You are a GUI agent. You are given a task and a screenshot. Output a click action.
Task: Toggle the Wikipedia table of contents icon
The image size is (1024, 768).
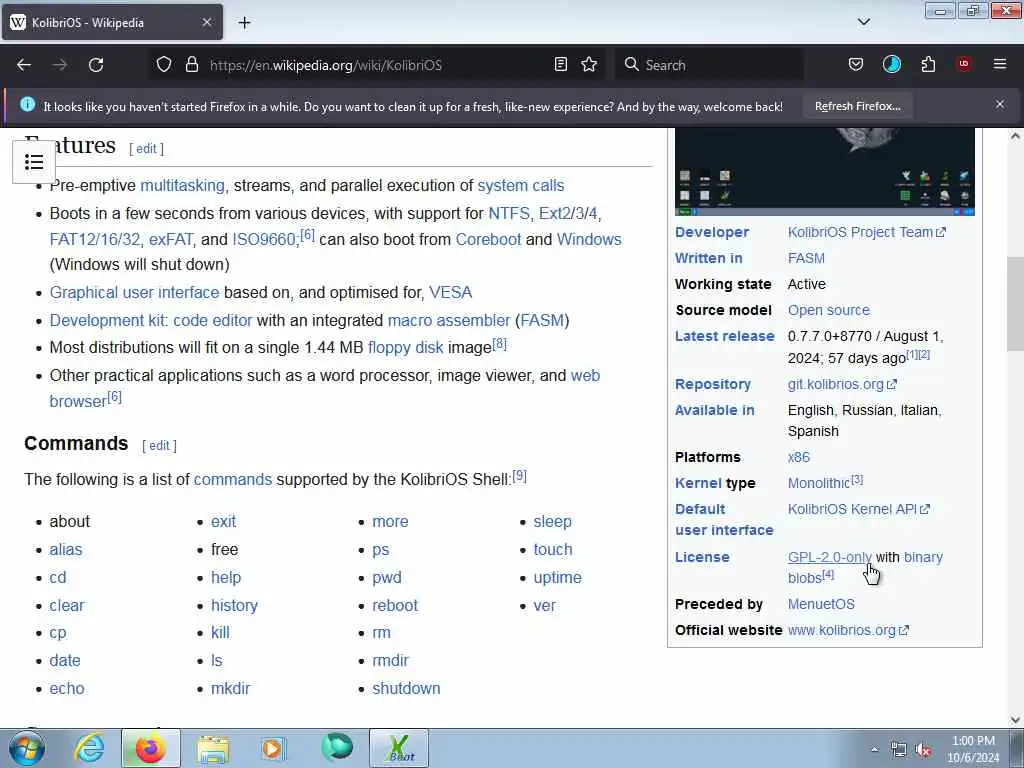(x=34, y=161)
